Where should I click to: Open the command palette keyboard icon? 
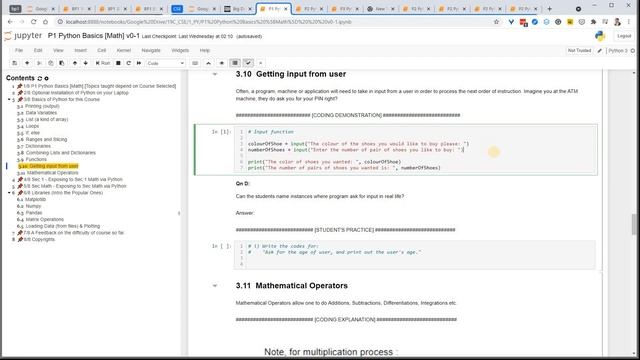tap(195, 63)
